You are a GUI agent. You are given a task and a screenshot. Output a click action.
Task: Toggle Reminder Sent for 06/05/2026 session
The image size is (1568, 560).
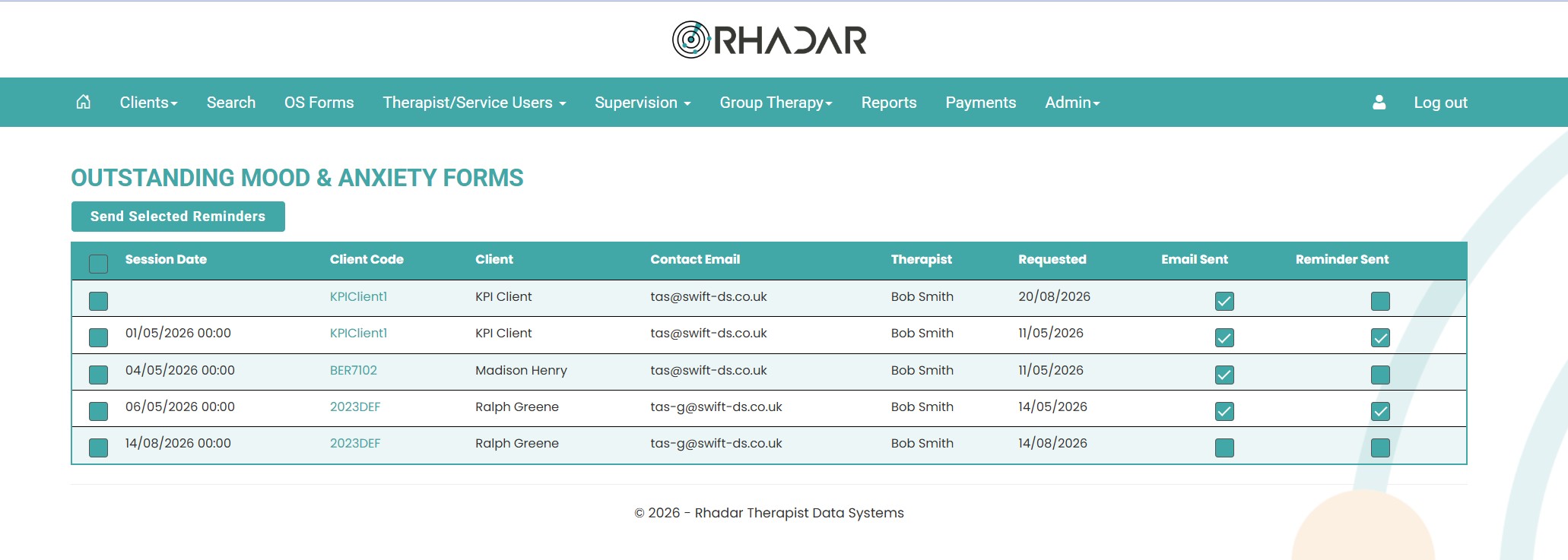1380,411
